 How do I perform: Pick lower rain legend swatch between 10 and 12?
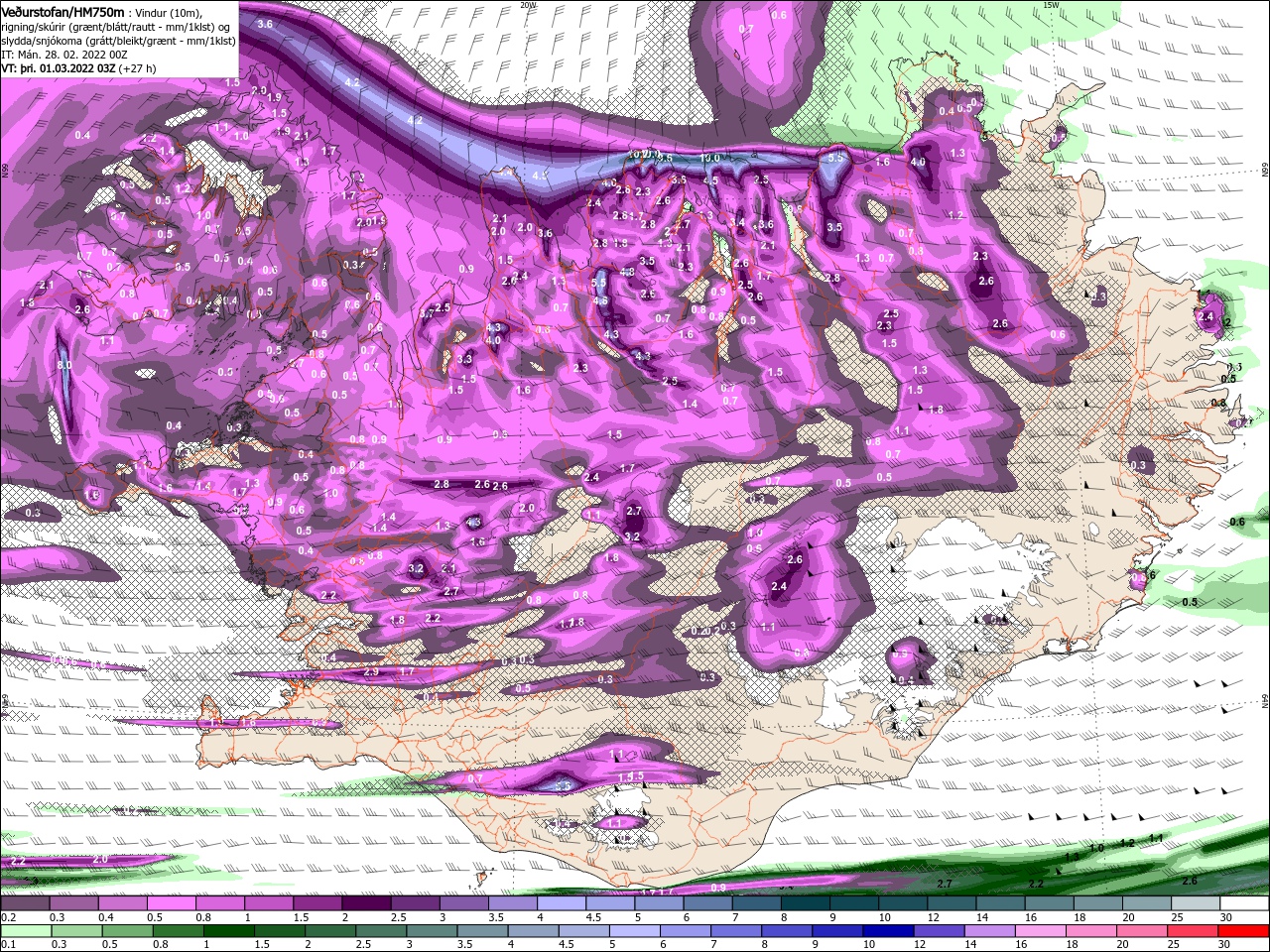pyautogui.click(x=888, y=931)
